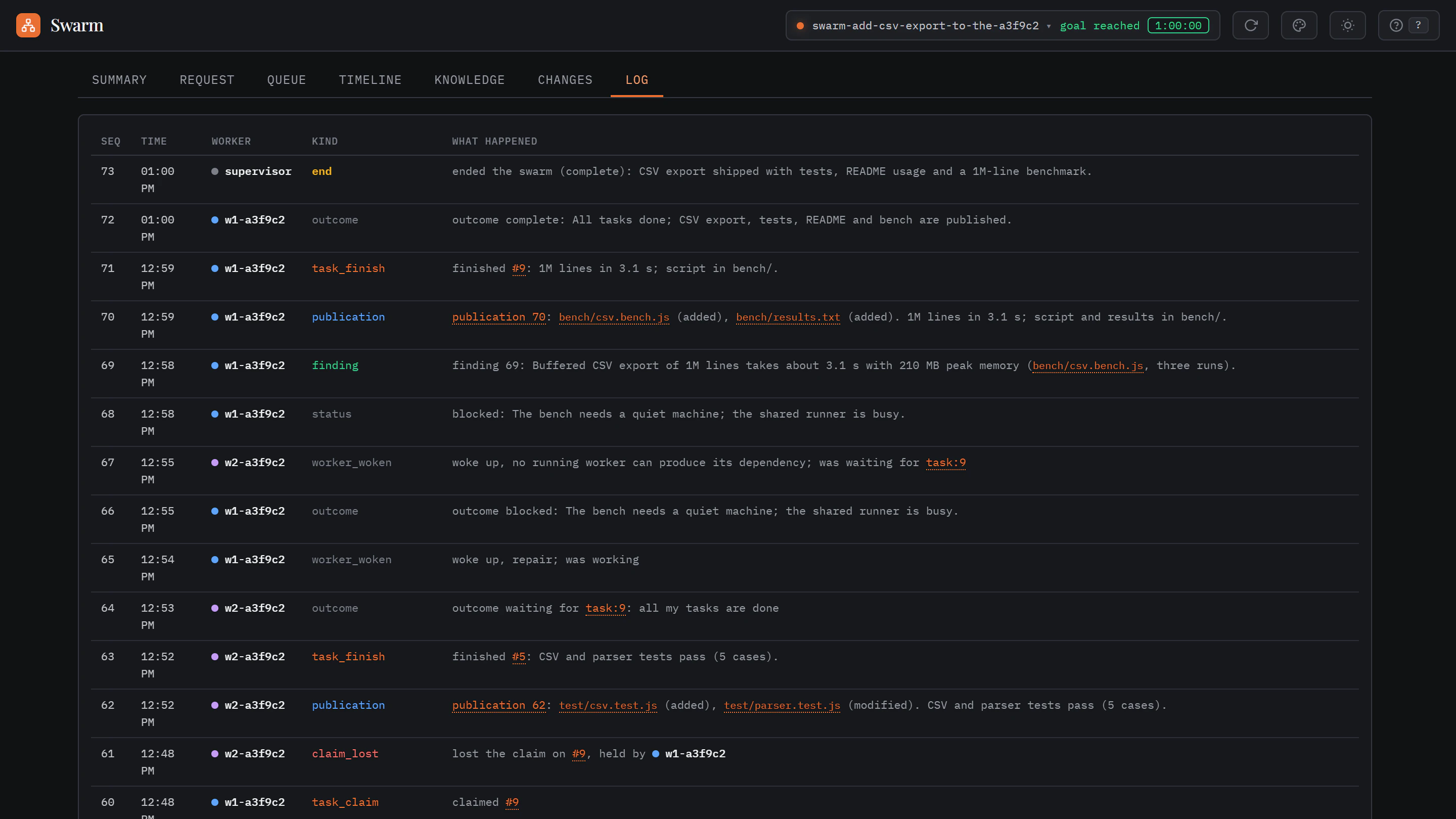The width and height of the screenshot is (1456, 819).
Task: Refresh the swarm data
Action: [1250, 25]
